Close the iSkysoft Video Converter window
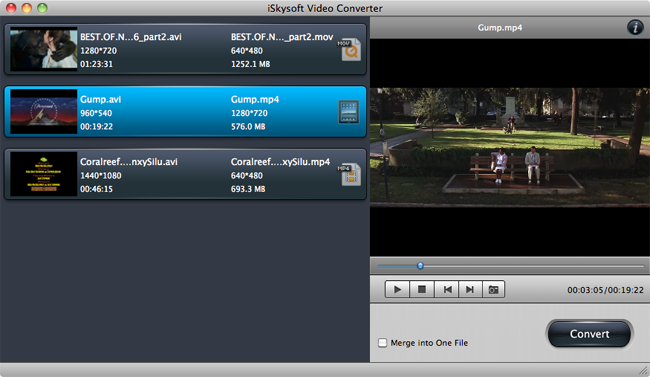The image size is (650, 377). [11, 8]
